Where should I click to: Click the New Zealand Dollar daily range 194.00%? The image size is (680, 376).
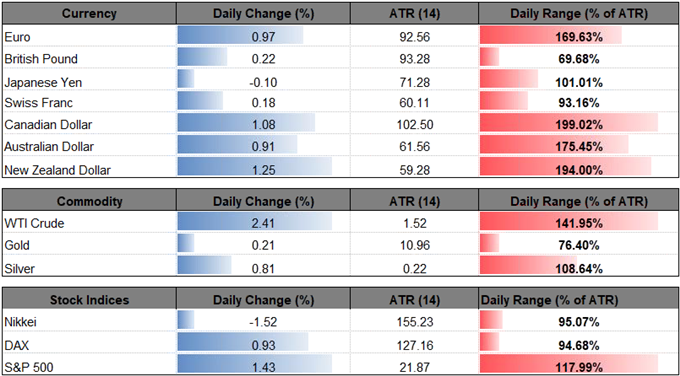pyautogui.click(x=579, y=168)
